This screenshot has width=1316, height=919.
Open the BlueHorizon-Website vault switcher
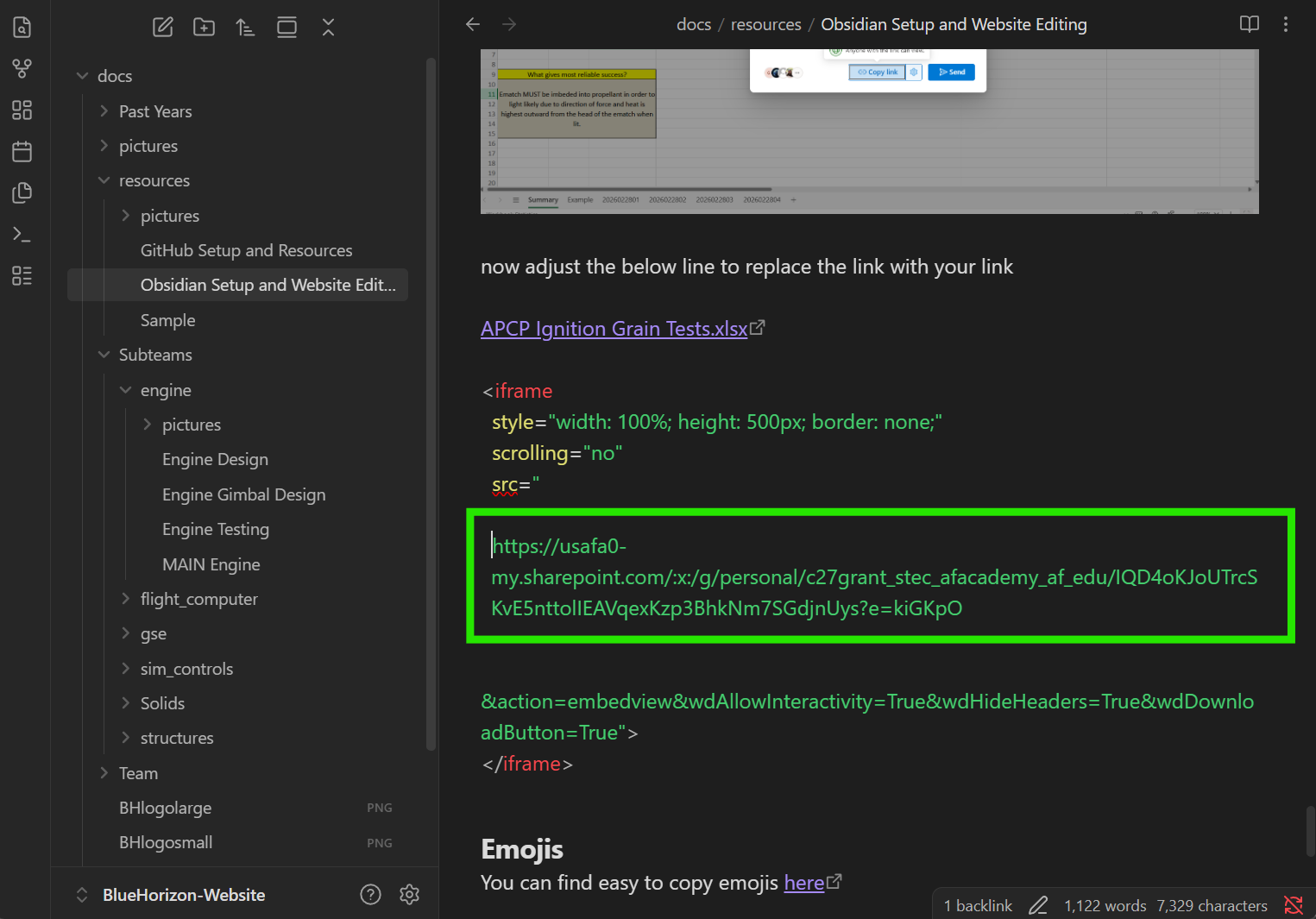[184, 895]
